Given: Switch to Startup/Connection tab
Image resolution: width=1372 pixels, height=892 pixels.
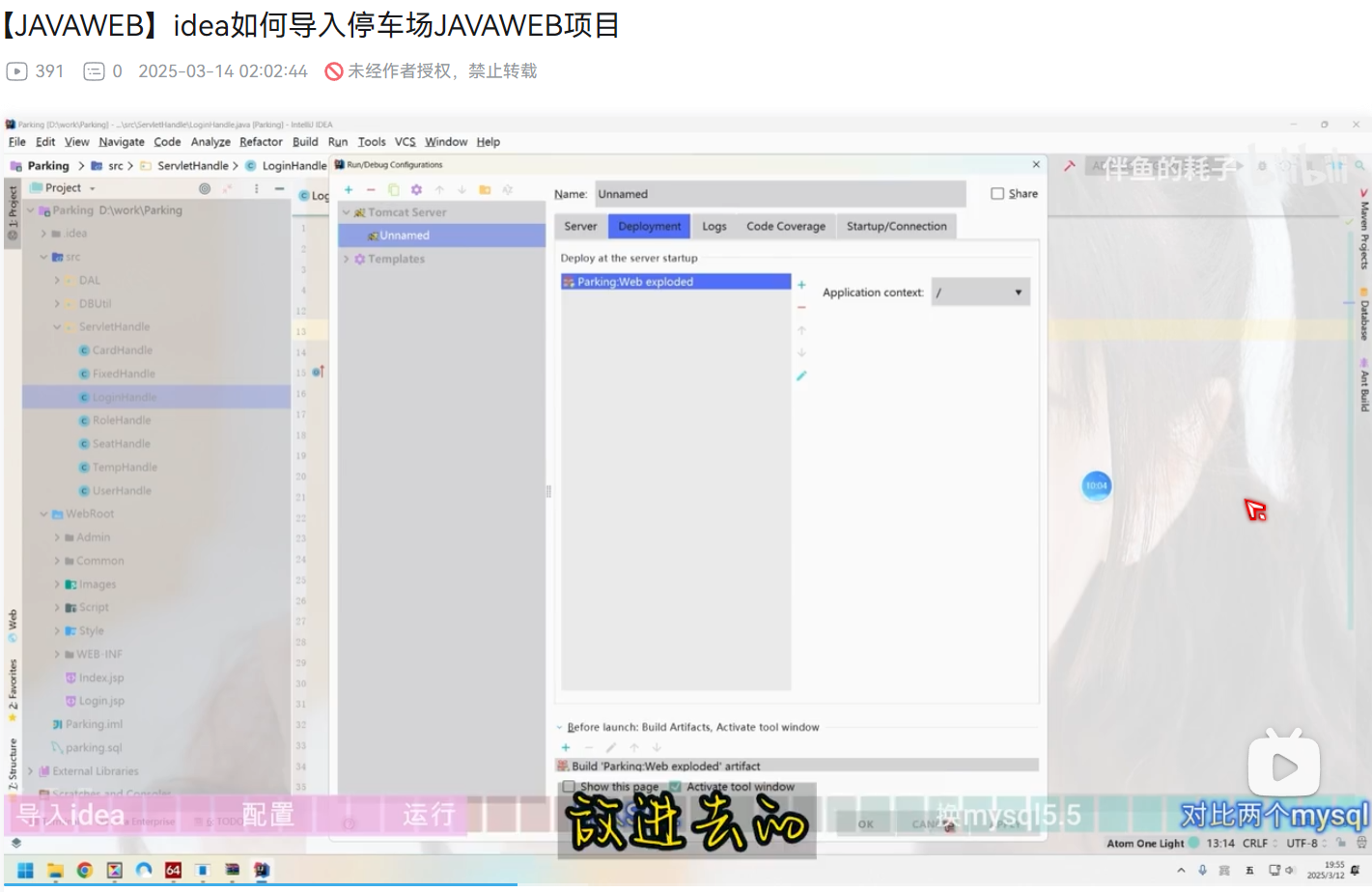Looking at the screenshot, I should (x=897, y=226).
